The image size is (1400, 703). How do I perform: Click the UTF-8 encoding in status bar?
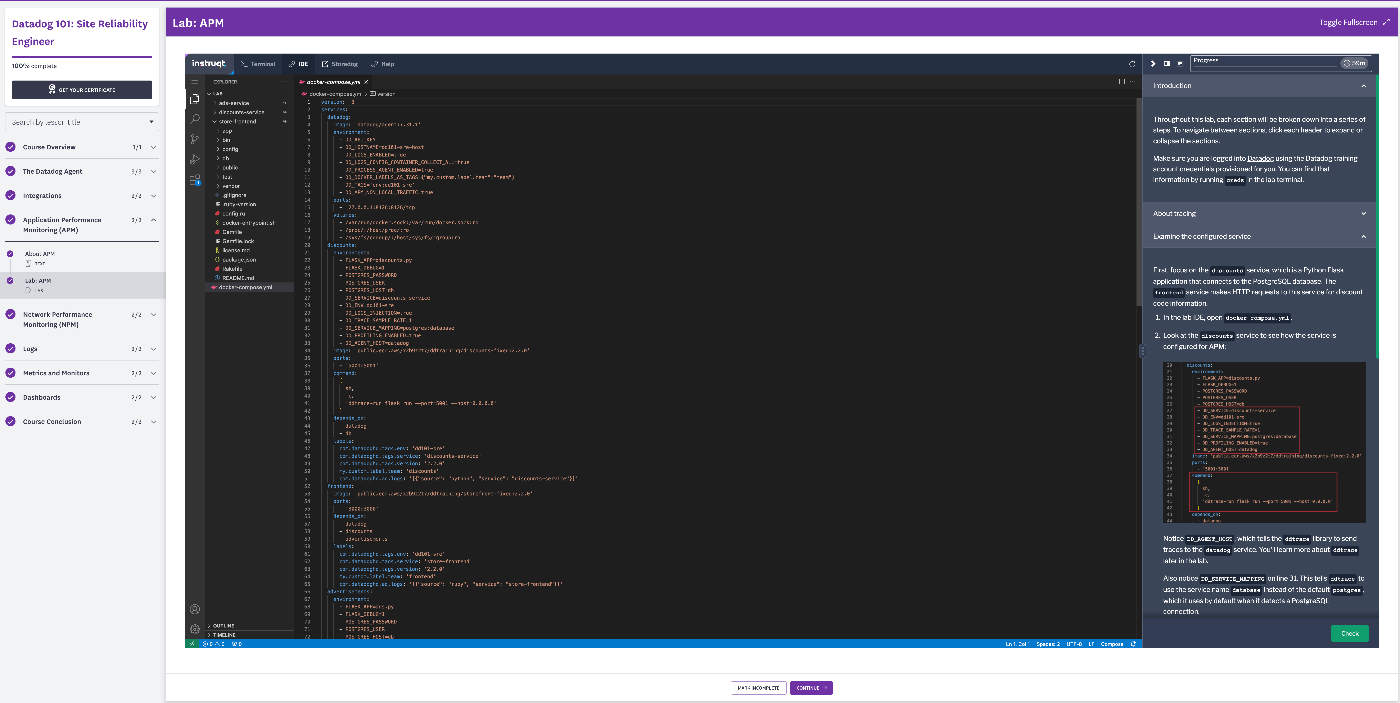[x=1072, y=643]
